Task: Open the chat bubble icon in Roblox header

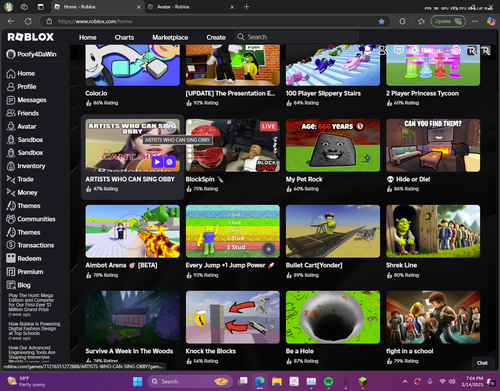Action: click(x=398, y=50)
